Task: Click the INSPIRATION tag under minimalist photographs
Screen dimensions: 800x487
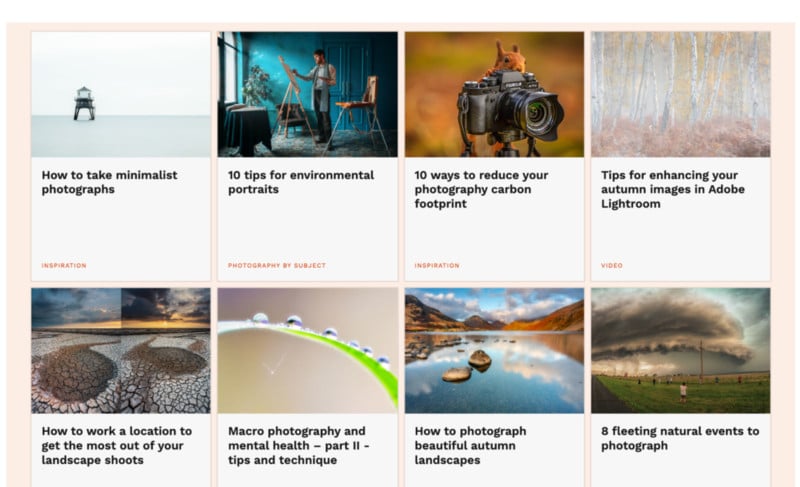Action: pyautogui.click(x=64, y=266)
